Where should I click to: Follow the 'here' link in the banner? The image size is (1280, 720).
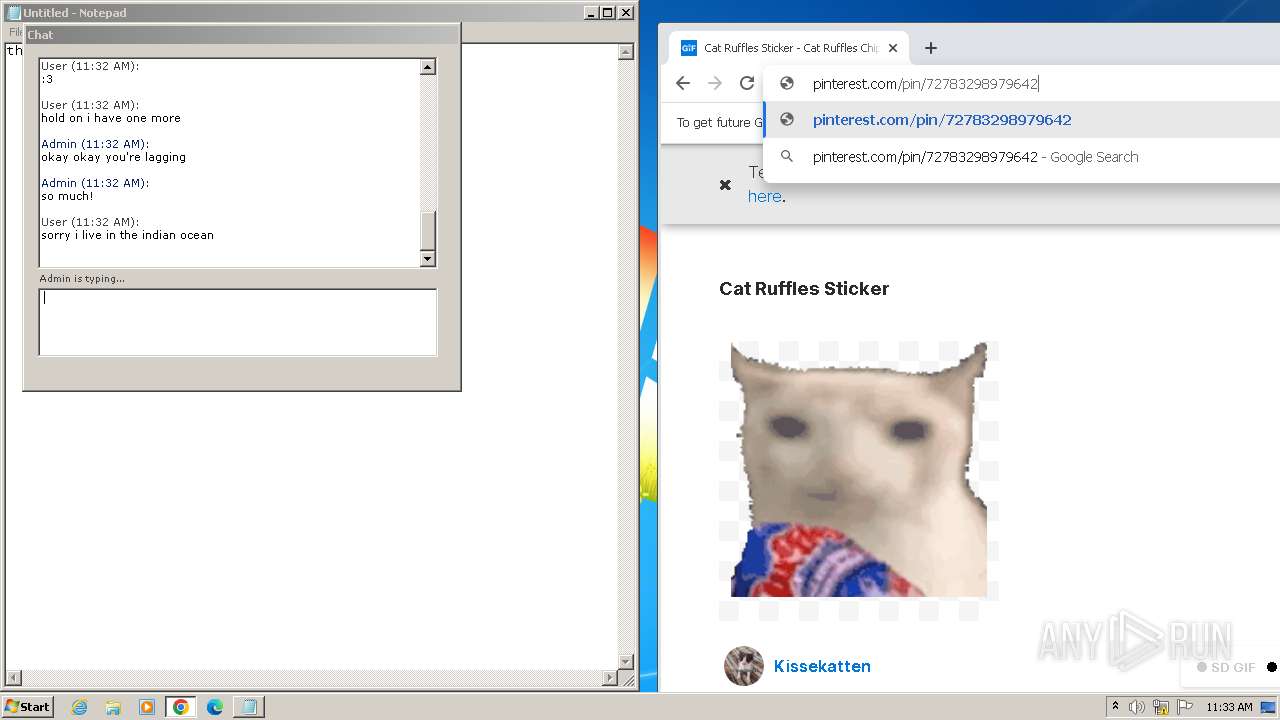[765, 196]
